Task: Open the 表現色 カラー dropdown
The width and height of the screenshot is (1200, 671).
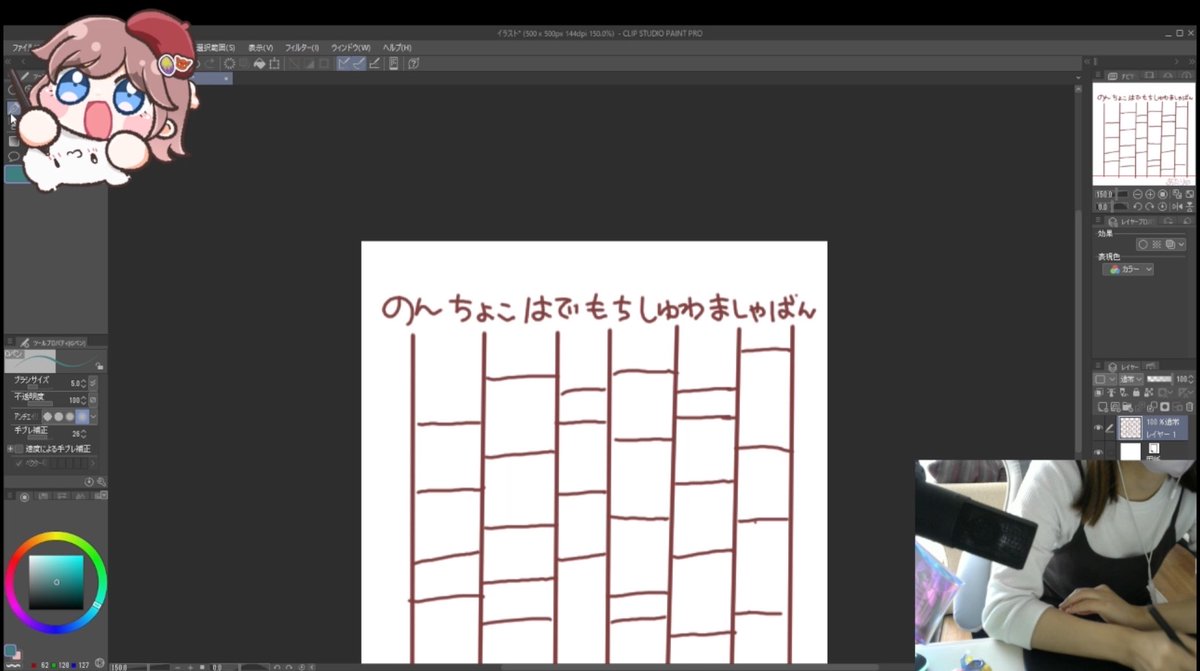Action: point(1128,269)
